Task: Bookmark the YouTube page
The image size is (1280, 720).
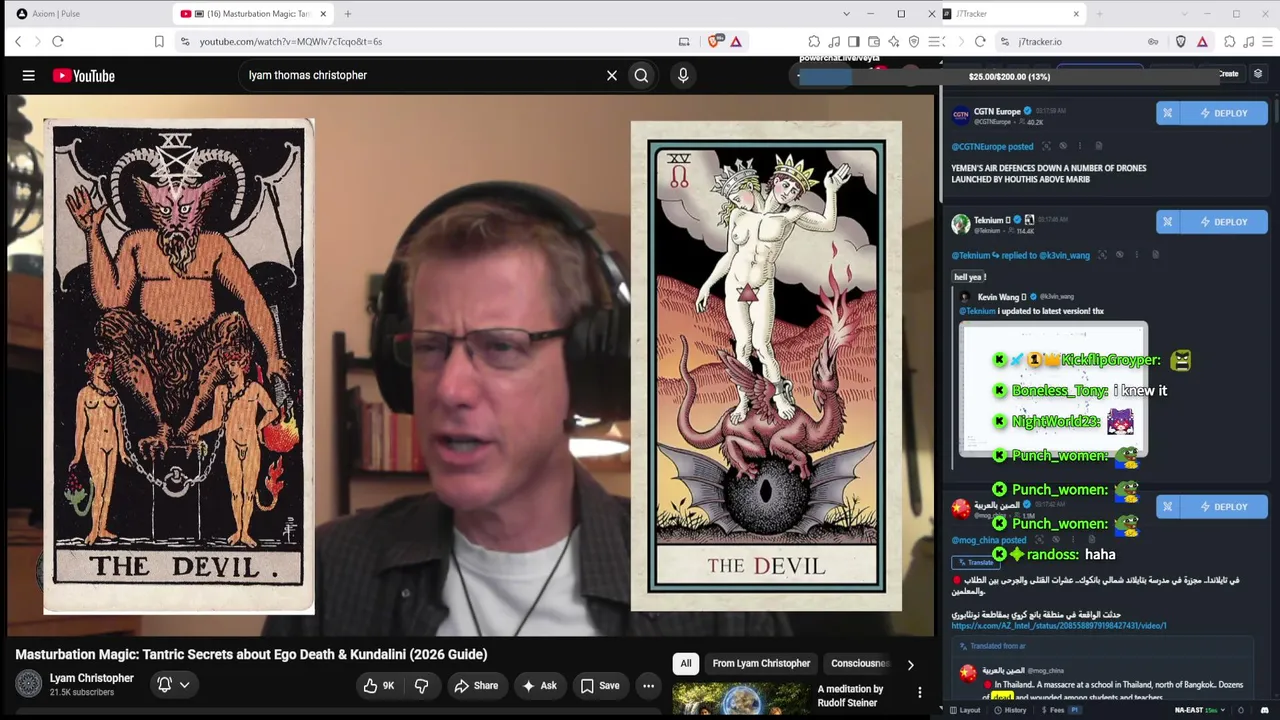Action: [159, 41]
